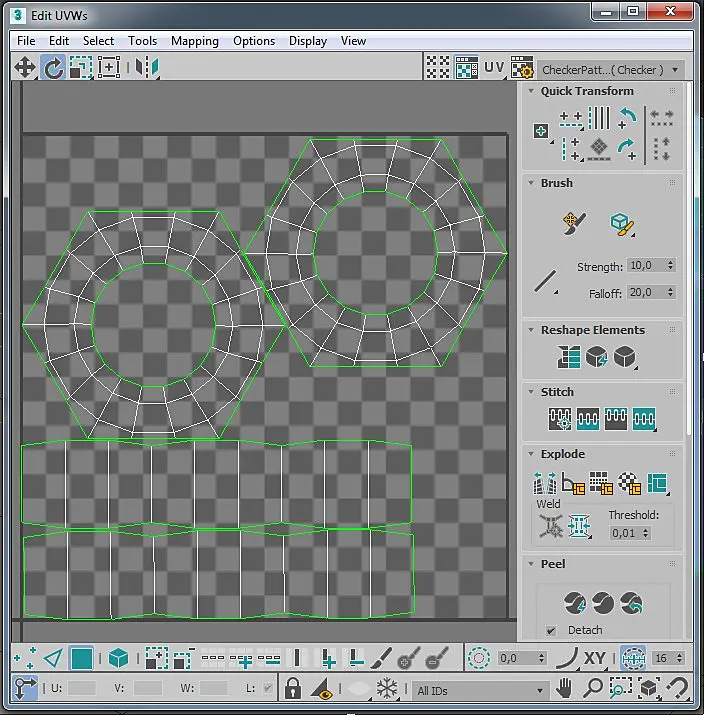Click the Brush Strength spinner arrows
Screen dimensions: 704x715
(x=670, y=265)
